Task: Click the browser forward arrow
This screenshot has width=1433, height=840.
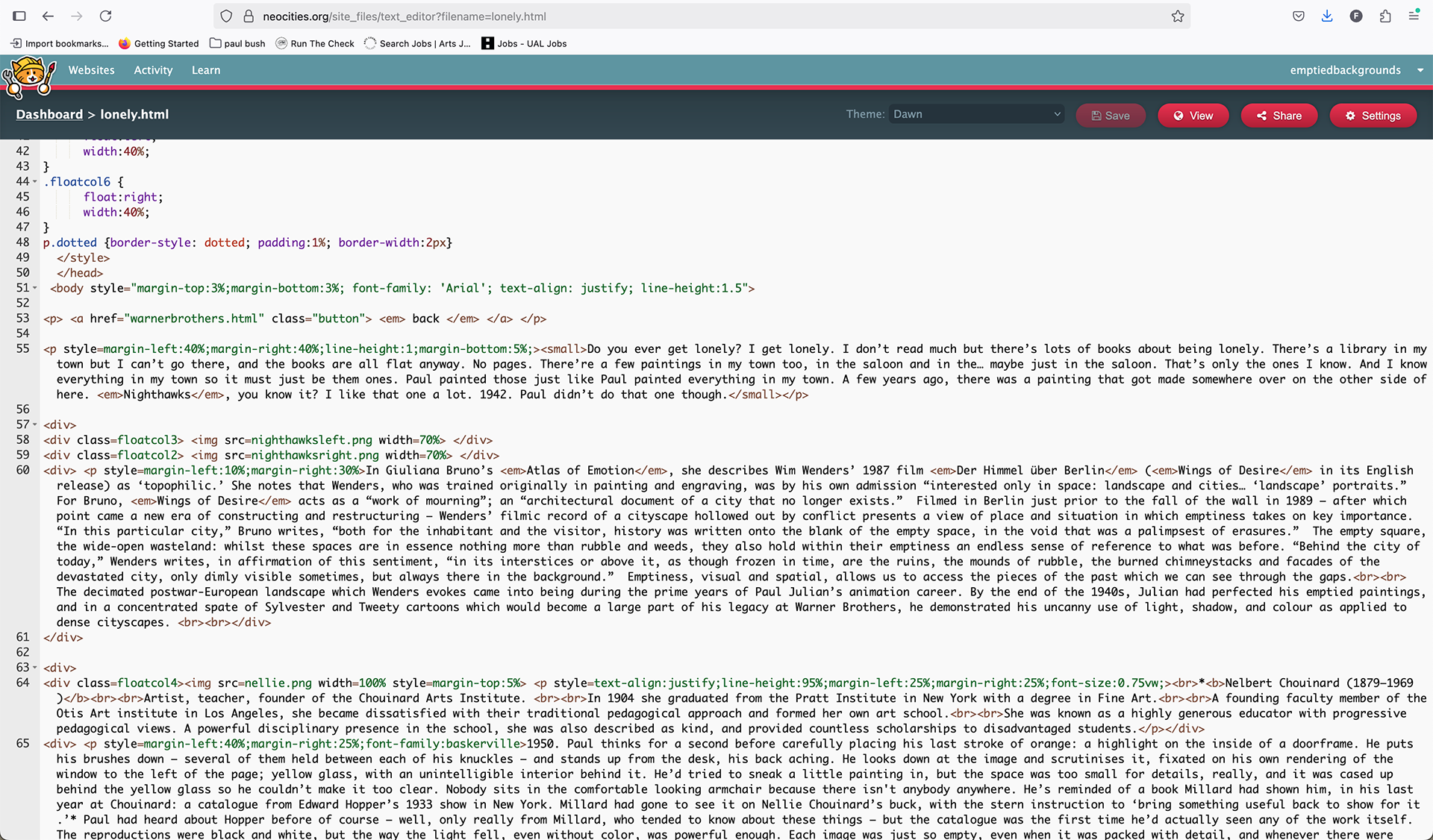Action: click(x=77, y=16)
